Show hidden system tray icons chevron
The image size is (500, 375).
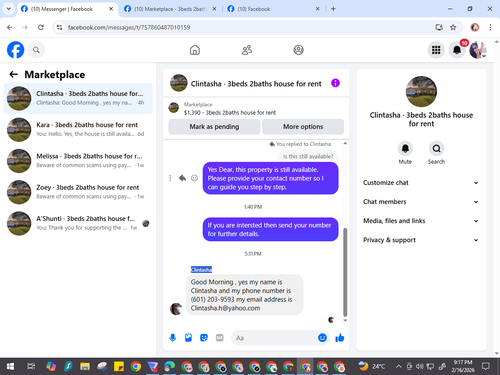398,367
